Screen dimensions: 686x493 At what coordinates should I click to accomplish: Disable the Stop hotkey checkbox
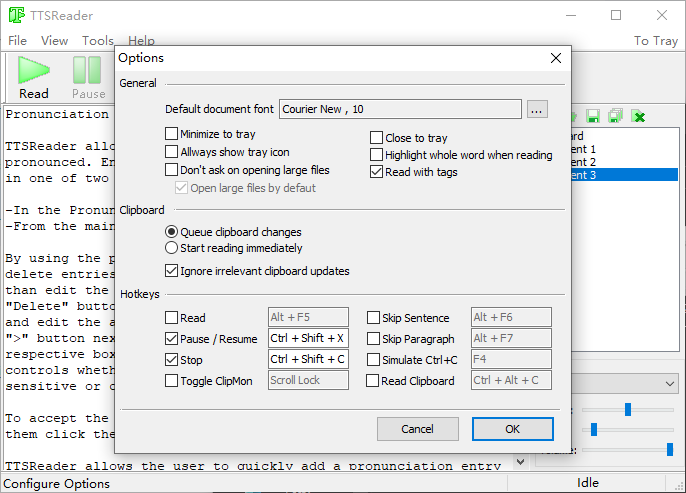[172, 360]
